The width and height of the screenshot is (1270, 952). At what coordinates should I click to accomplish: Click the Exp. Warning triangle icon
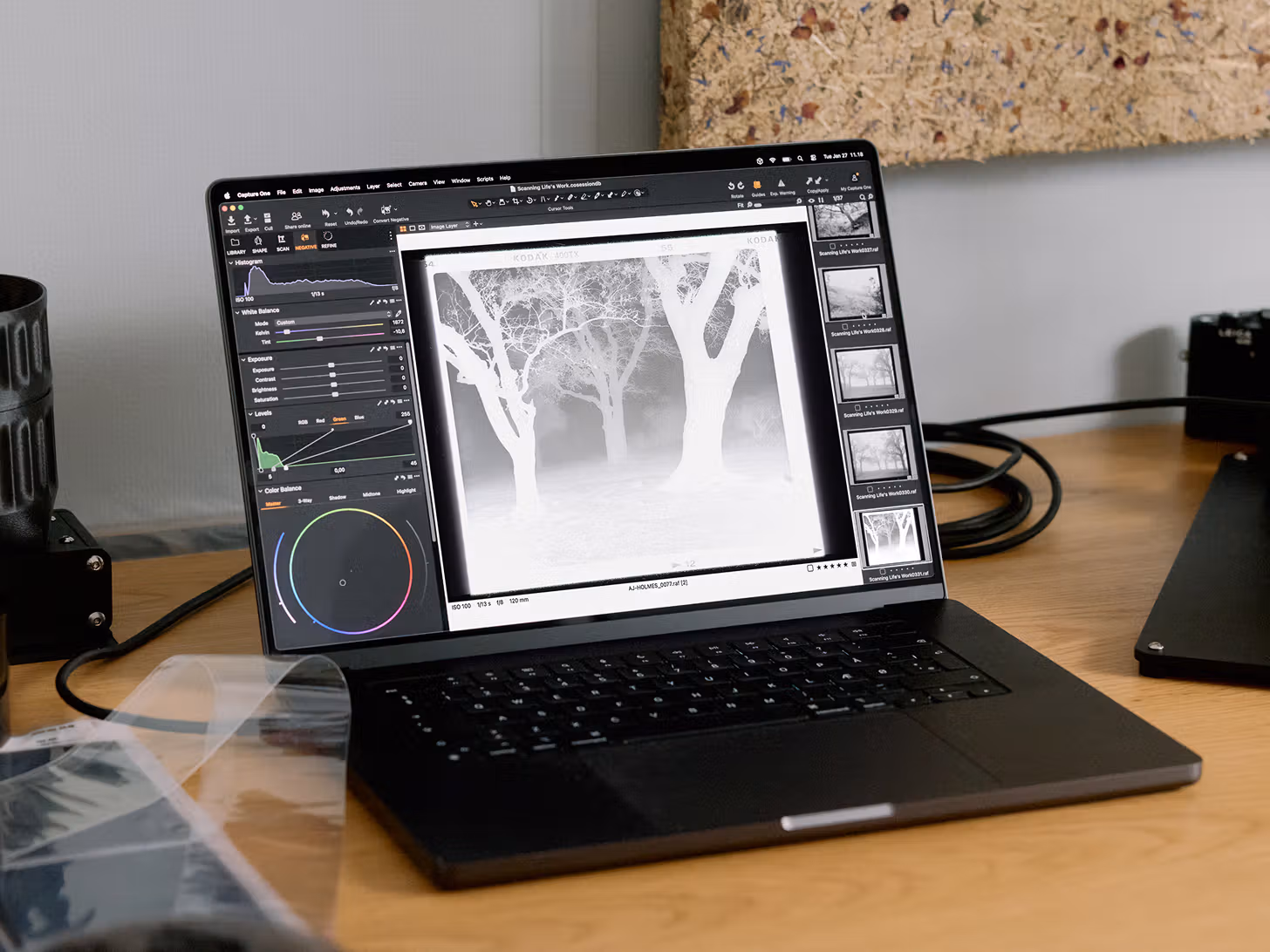pos(781,184)
